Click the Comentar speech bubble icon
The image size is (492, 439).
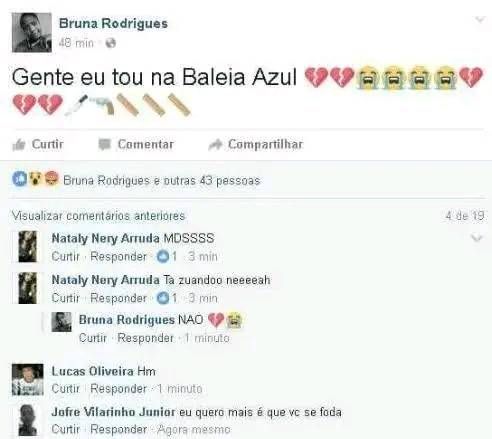point(104,144)
